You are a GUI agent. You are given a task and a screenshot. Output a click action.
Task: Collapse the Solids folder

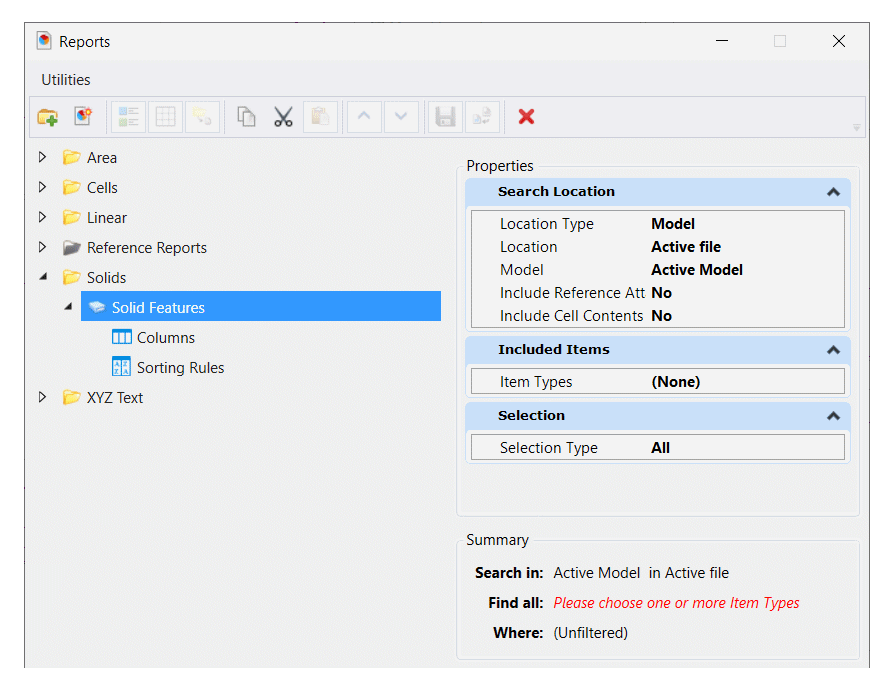pos(42,277)
